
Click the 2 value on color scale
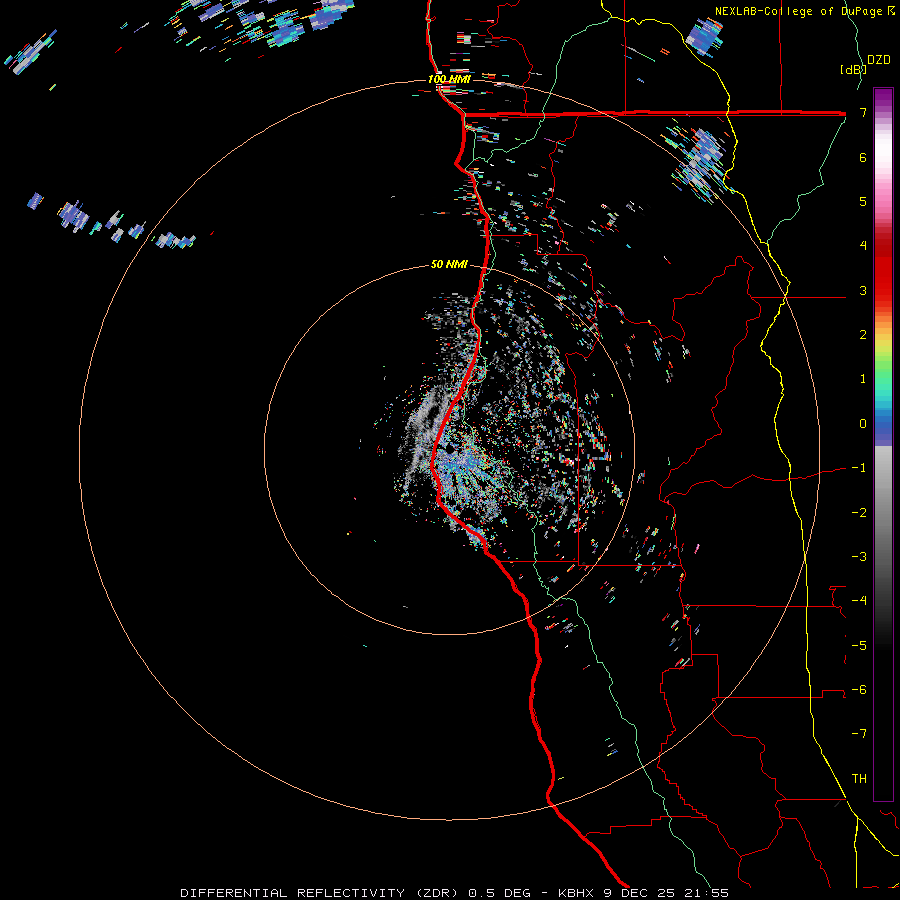[x=863, y=335]
